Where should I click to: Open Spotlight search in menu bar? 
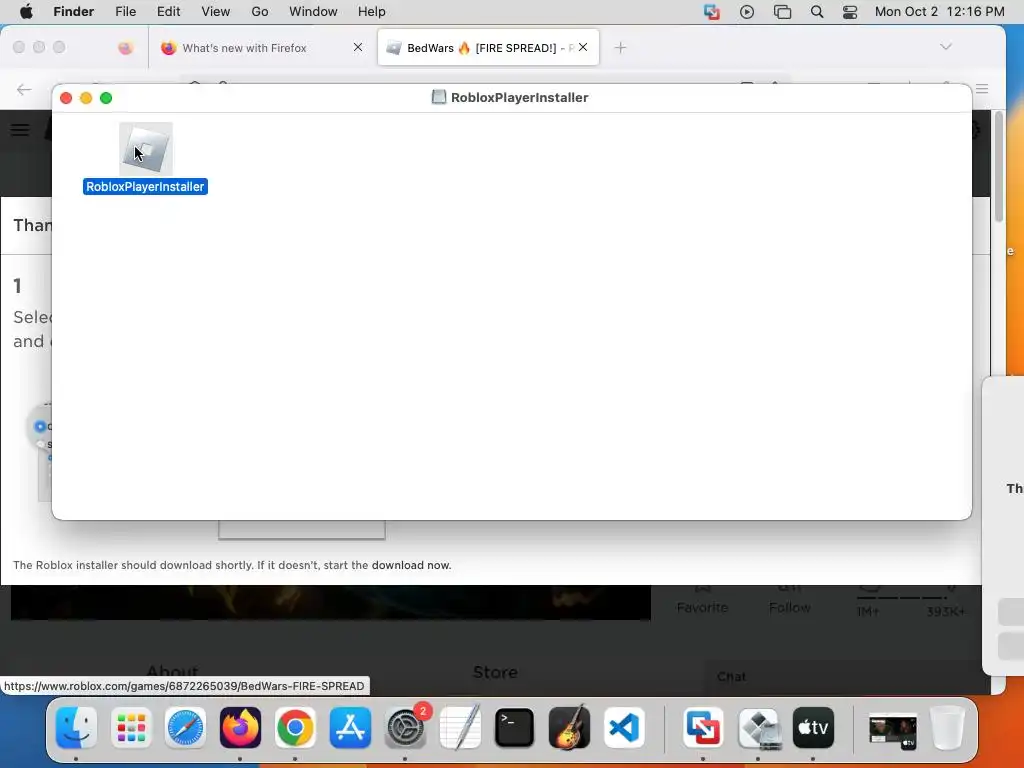pyautogui.click(x=817, y=12)
